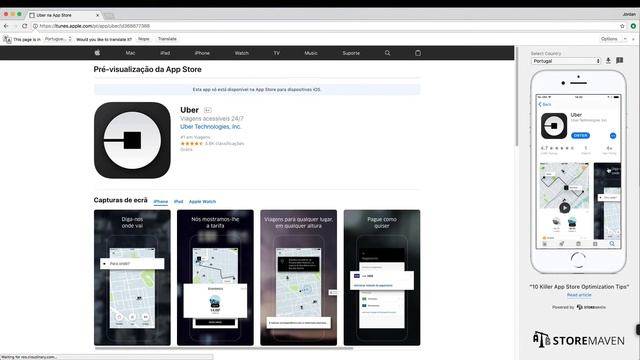Open the green extension icon in toolbar
This screenshot has width=640, height=360.
[633, 26]
